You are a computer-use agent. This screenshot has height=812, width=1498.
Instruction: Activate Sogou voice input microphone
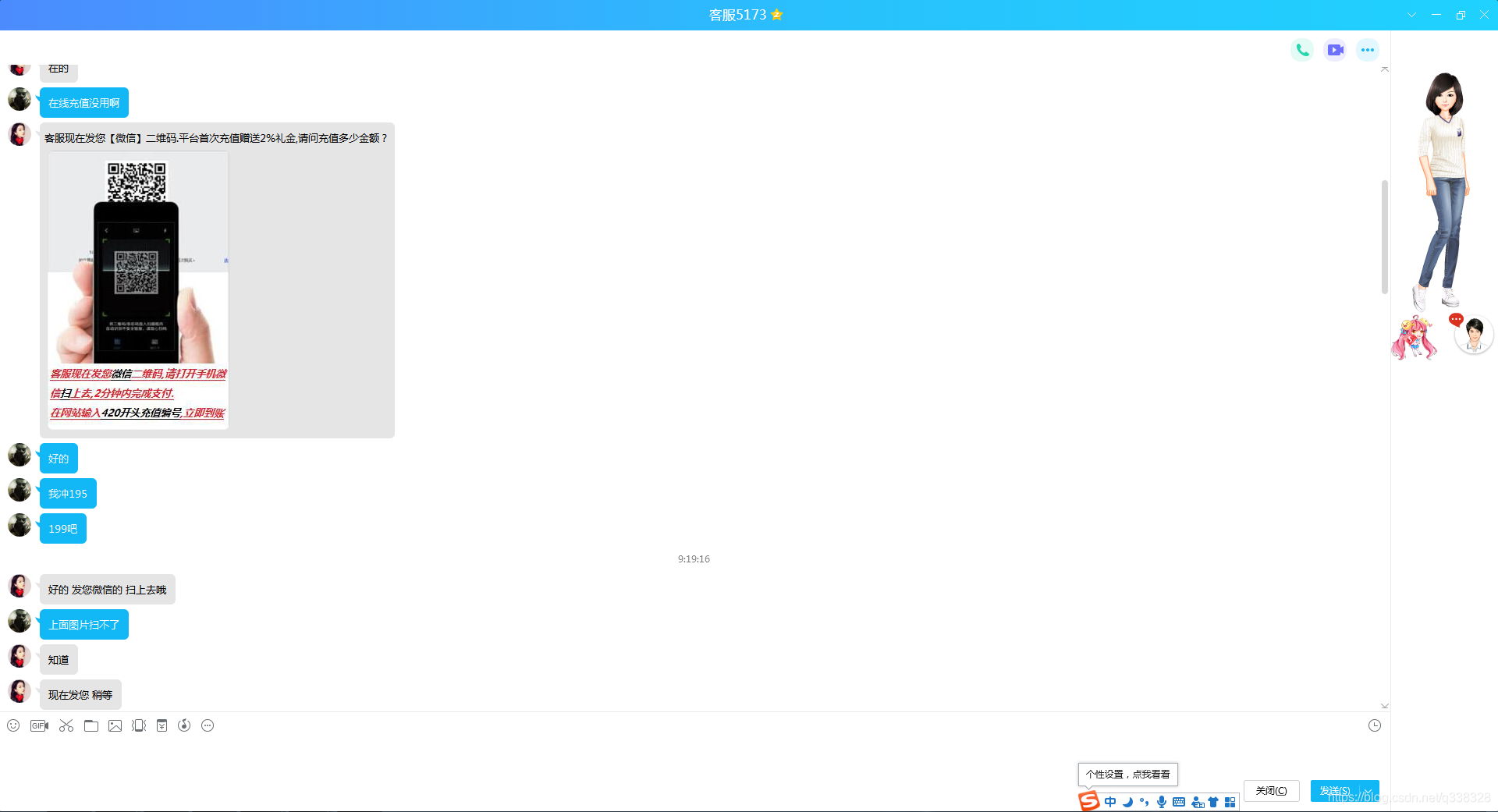1162,802
